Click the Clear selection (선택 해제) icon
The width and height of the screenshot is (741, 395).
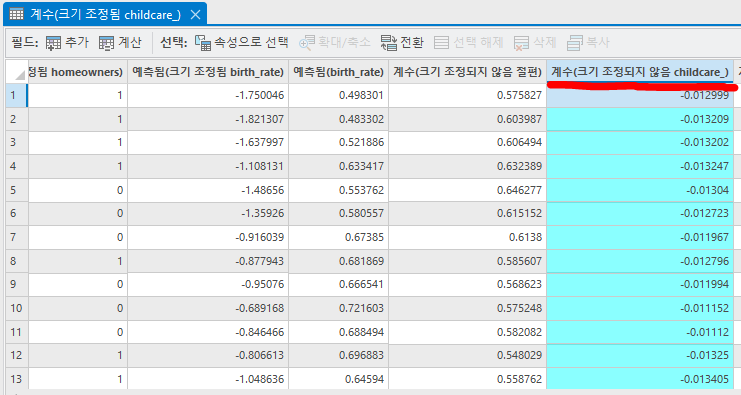(441, 43)
